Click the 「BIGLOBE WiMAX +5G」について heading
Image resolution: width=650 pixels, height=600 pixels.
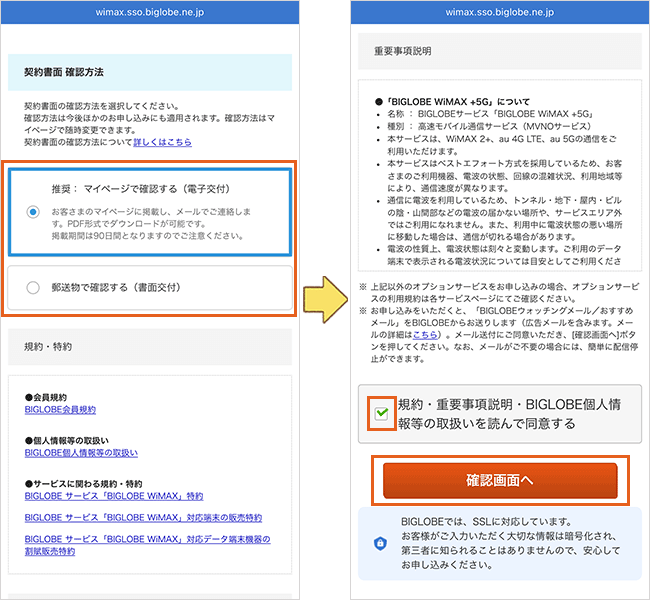point(453,102)
